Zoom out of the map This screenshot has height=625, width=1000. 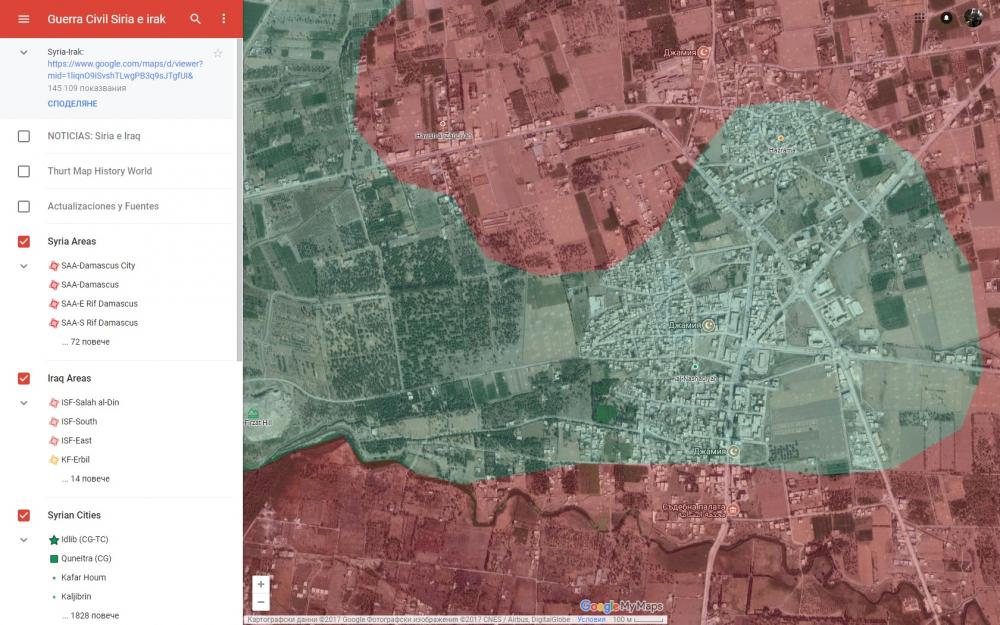261,602
